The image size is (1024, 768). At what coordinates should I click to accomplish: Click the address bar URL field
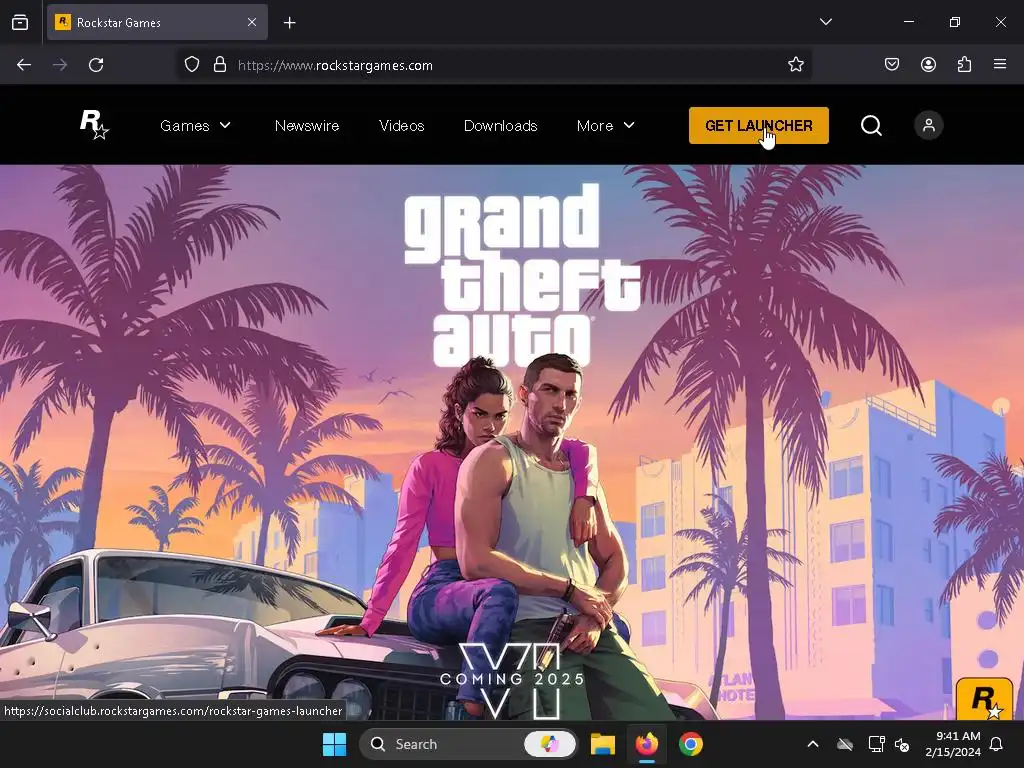(495, 65)
